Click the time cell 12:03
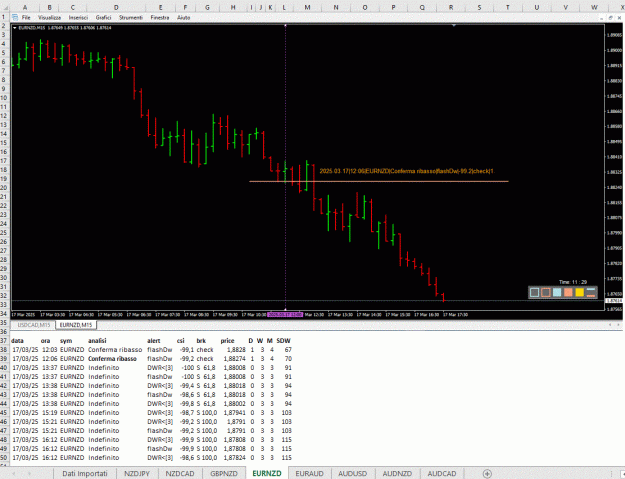This screenshot has height=479, width=625. pos(49,349)
